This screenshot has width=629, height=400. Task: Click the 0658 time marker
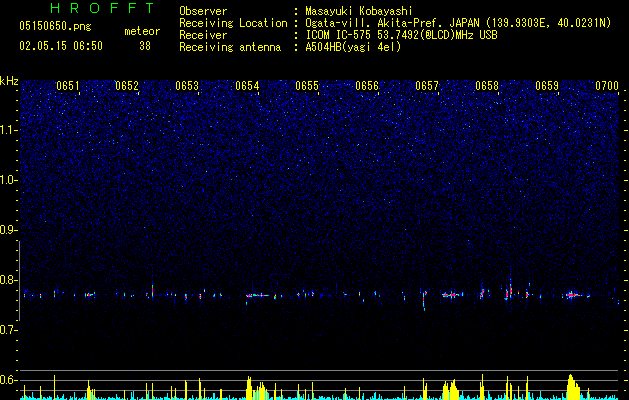tap(487, 86)
